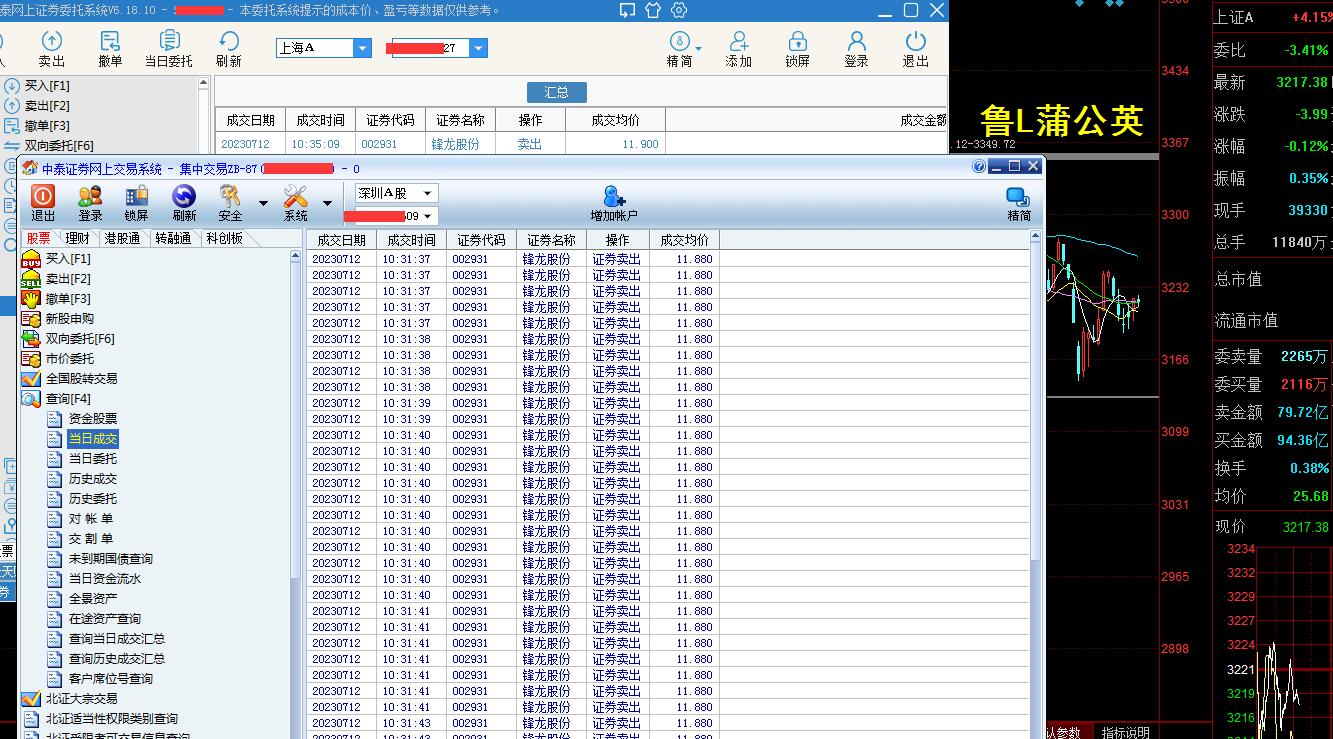Click the message icon in the back title bar

click(627, 10)
